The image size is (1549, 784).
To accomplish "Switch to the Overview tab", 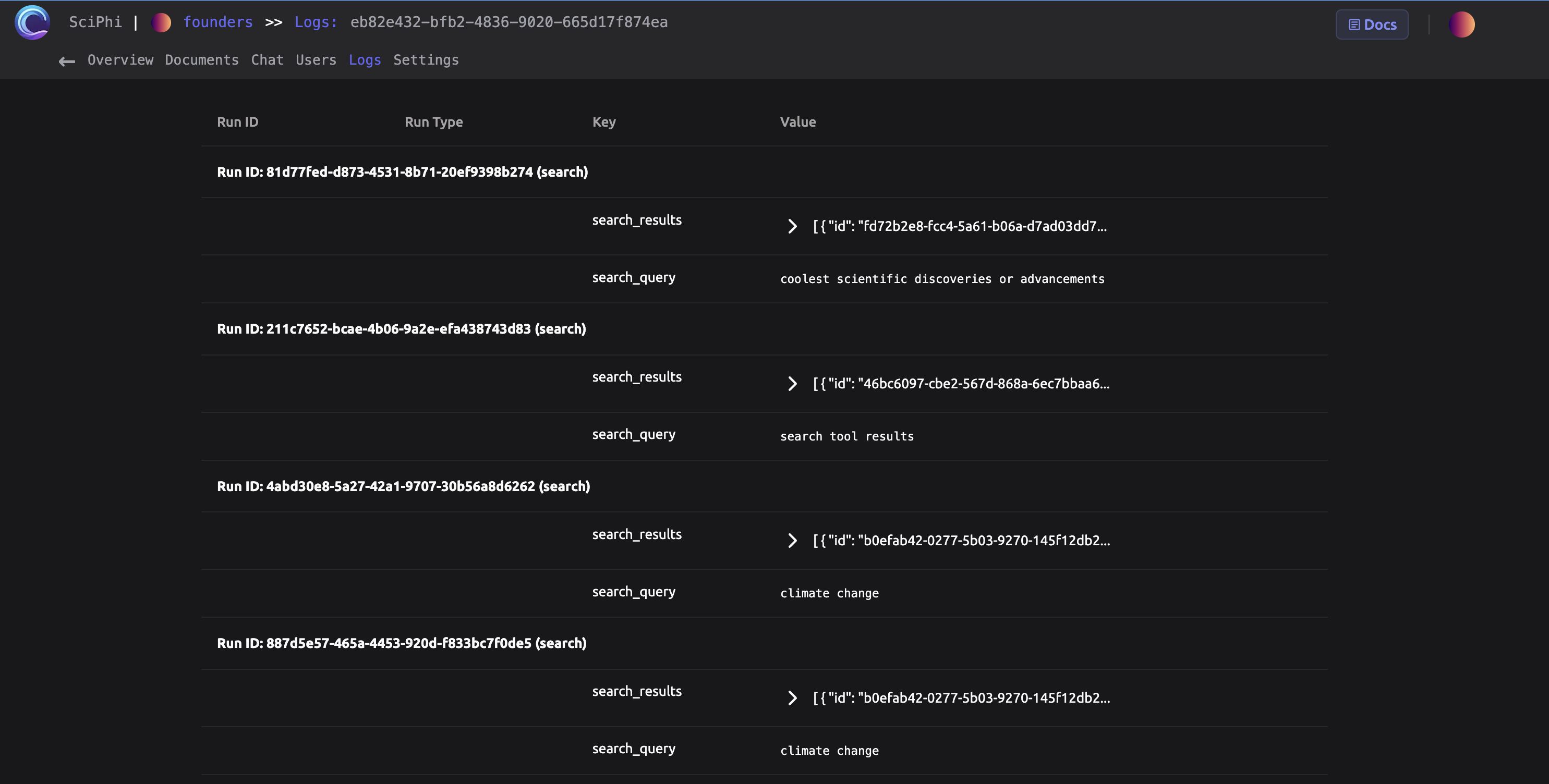I will pos(120,60).
